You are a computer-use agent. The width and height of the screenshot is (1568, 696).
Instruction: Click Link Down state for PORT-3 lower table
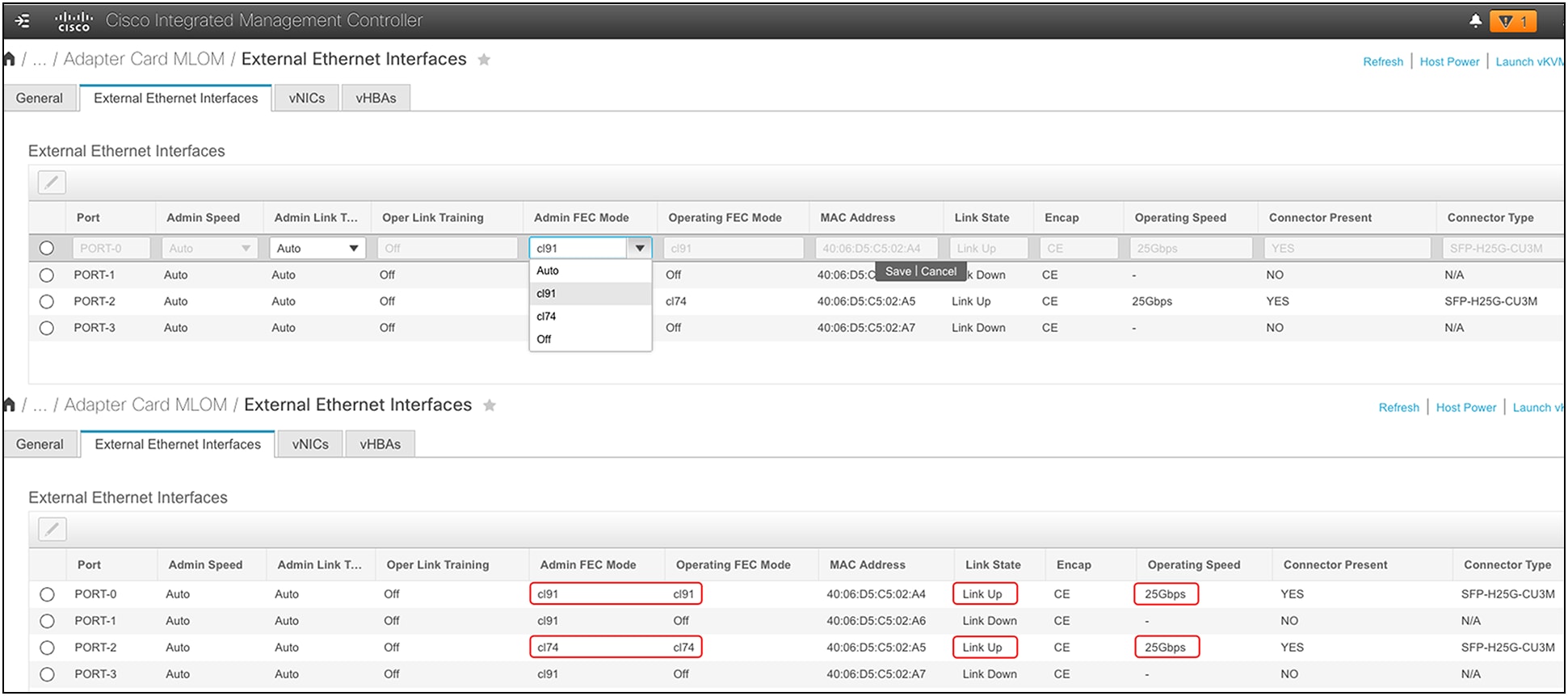pos(990,675)
